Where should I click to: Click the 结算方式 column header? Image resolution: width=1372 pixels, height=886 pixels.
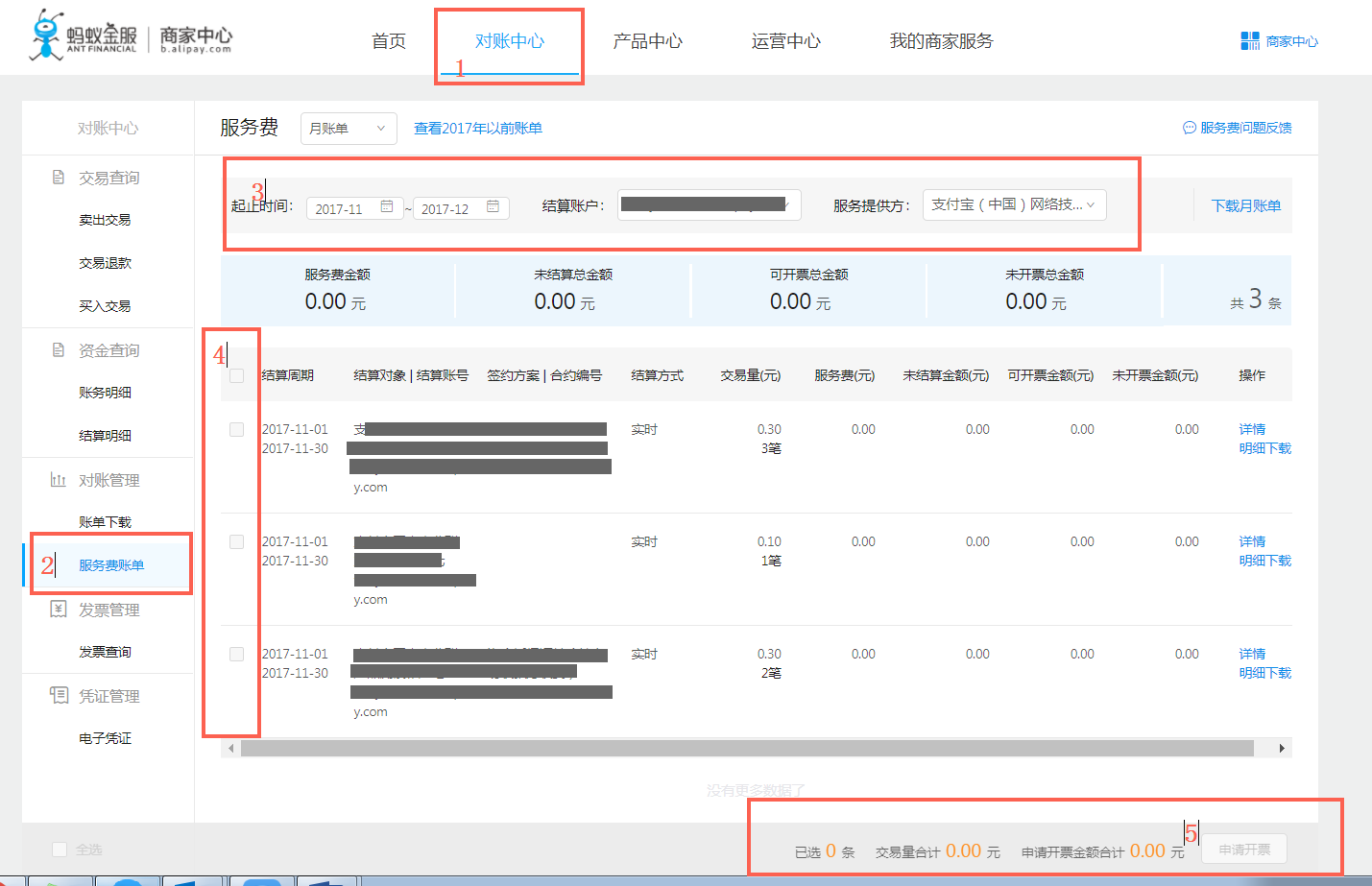pyautogui.click(x=657, y=375)
